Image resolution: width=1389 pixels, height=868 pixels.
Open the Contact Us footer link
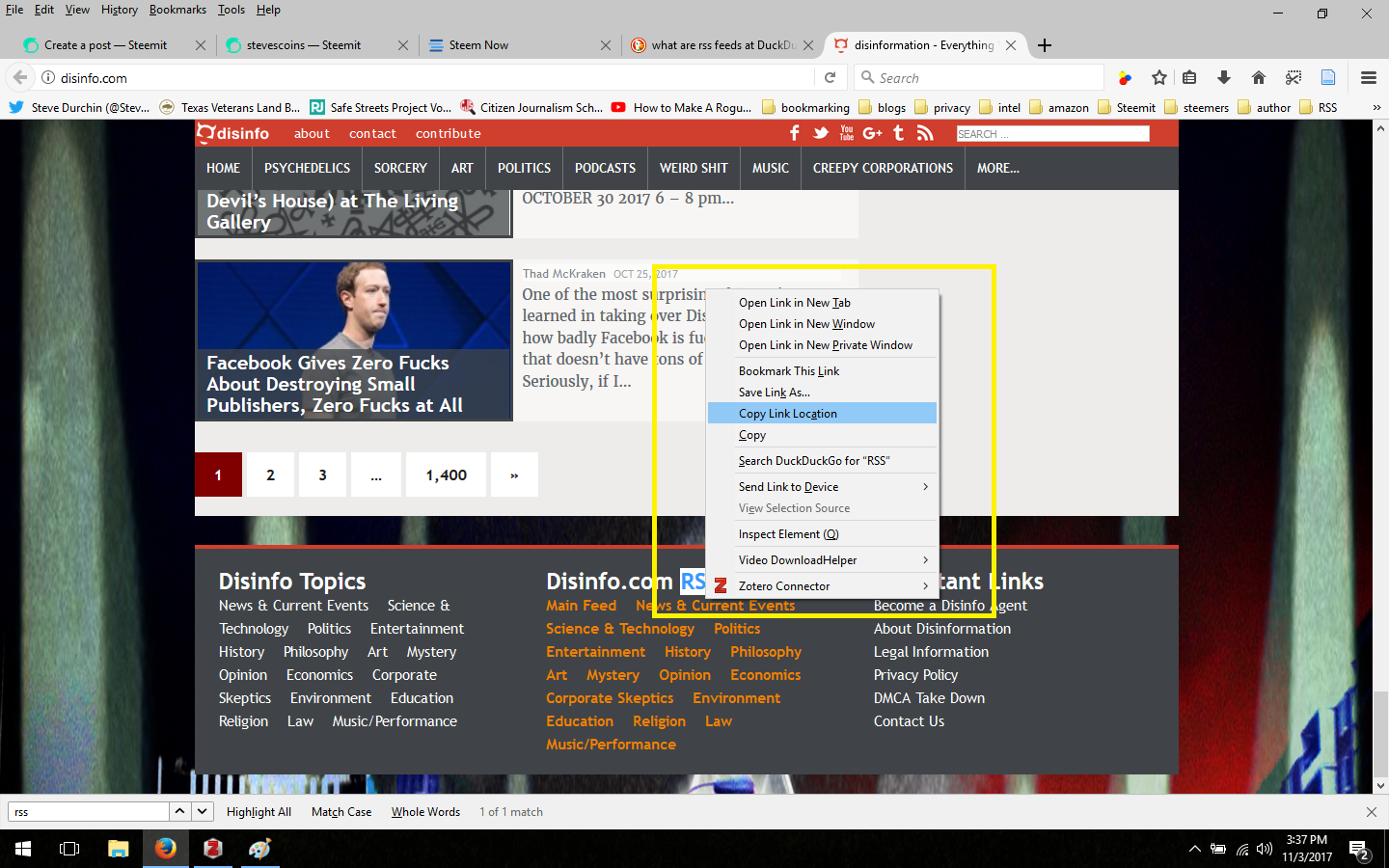click(909, 721)
